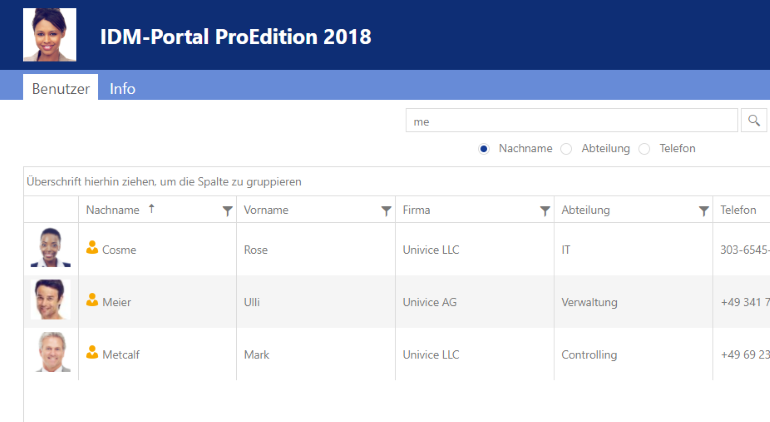Open the Nachname column filter icon
770x422 pixels.
227,211
